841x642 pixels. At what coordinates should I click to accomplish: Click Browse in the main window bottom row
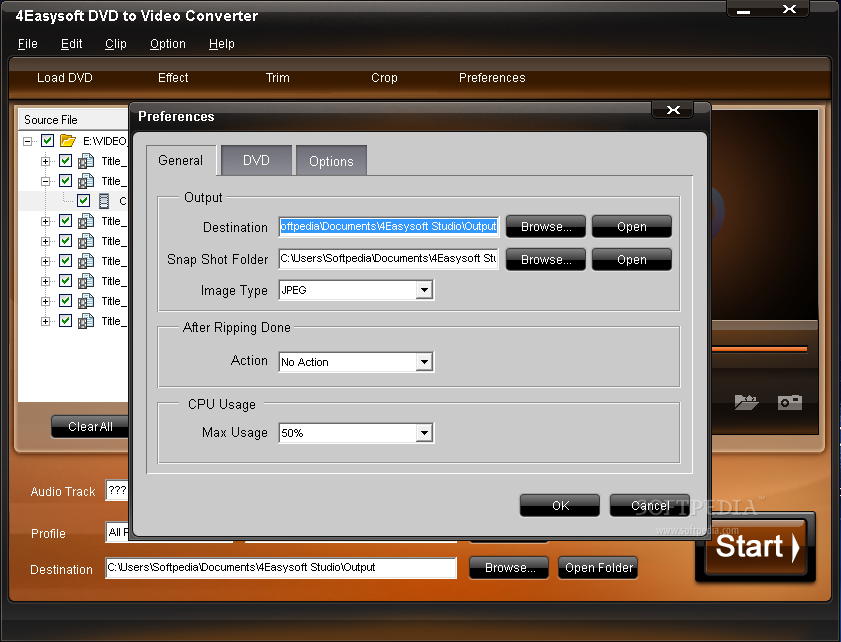tap(509, 568)
